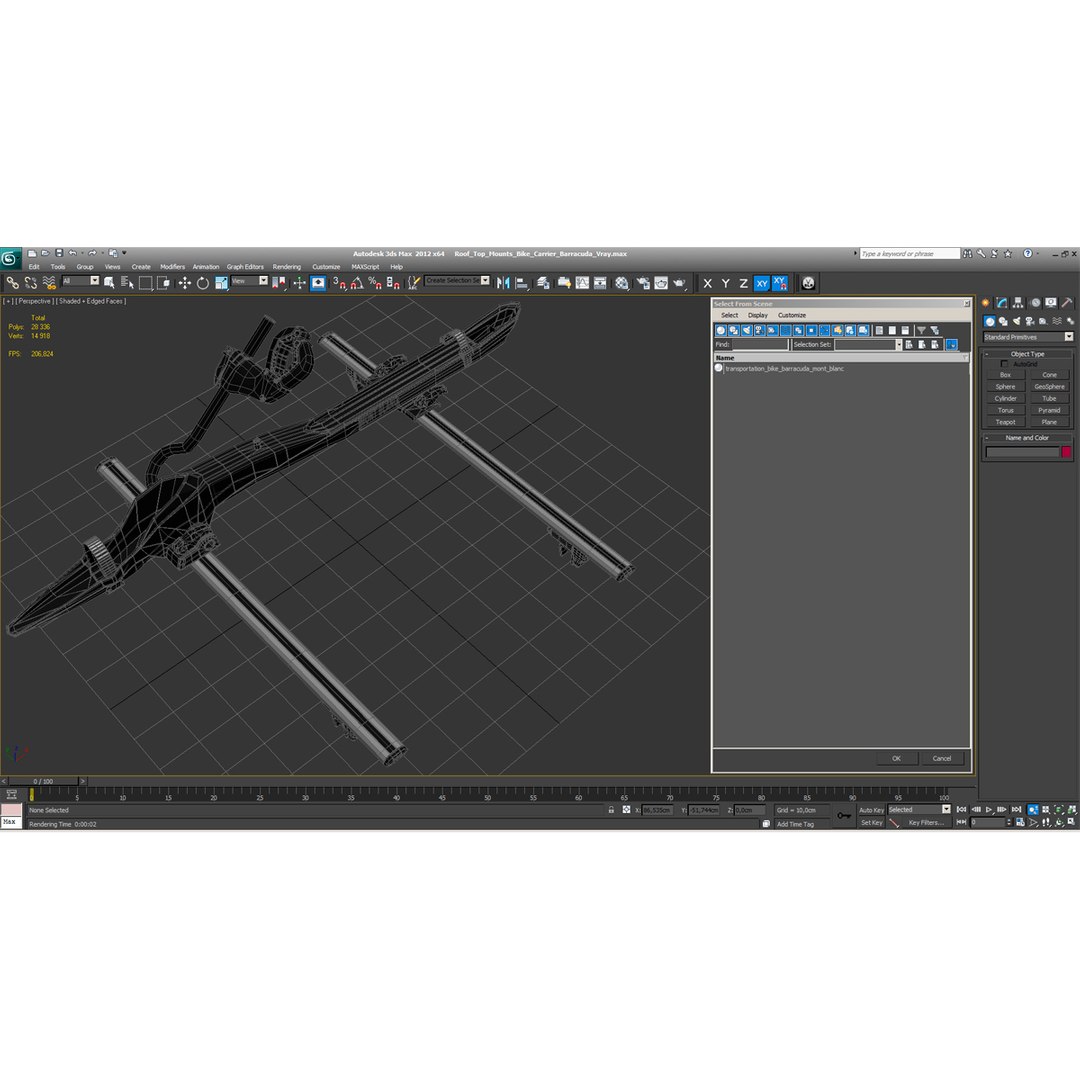The width and height of the screenshot is (1080, 1080).
Task: Open the Material Editor
Action: click(622, 283)
